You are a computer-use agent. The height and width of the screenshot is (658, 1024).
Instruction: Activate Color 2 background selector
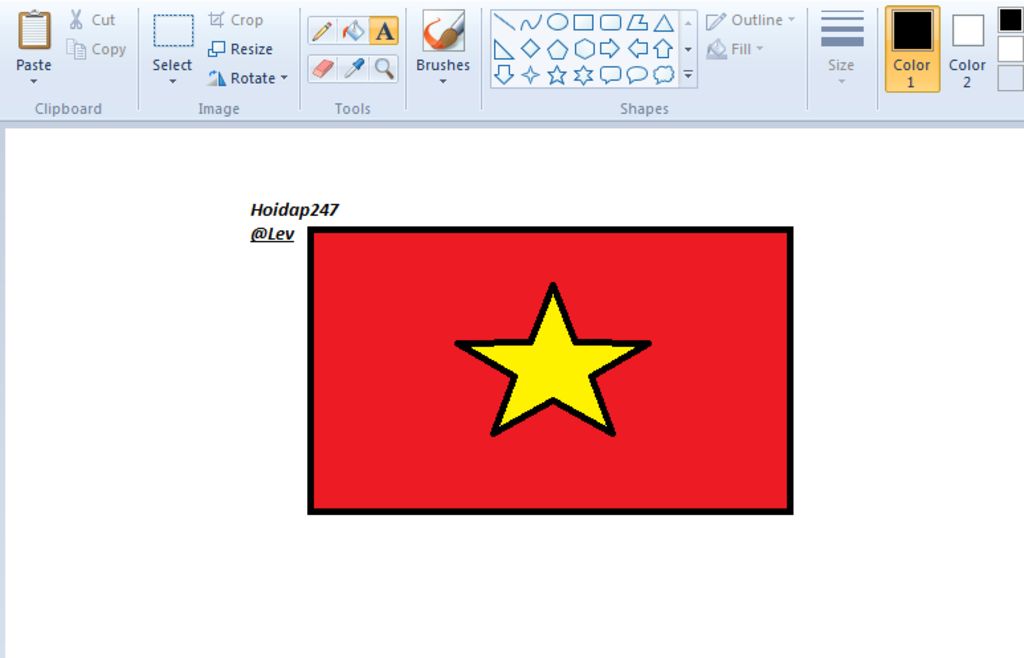click(967, 48)
